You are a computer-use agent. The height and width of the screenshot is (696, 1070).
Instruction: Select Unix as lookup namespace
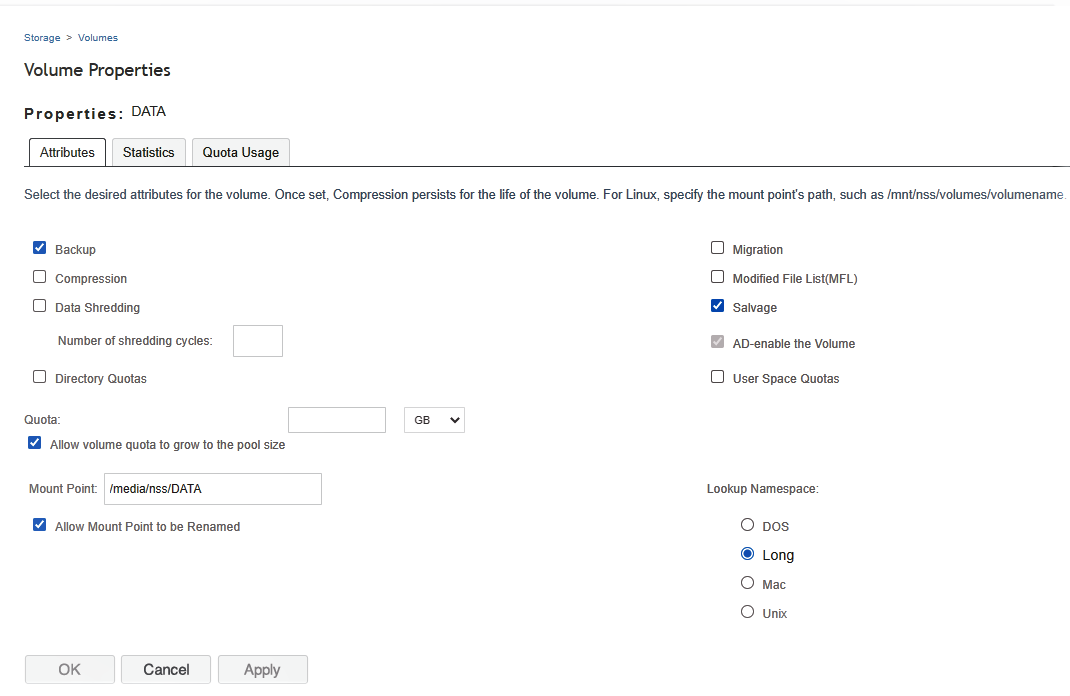click(x=747, y=611)
